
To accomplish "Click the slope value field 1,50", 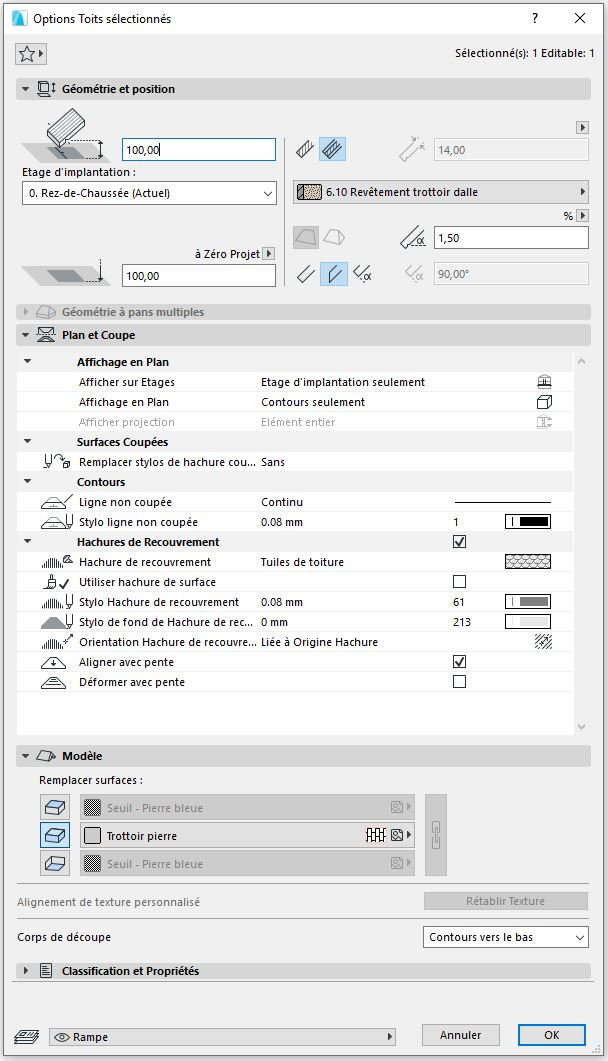I will tap(511, 238).
